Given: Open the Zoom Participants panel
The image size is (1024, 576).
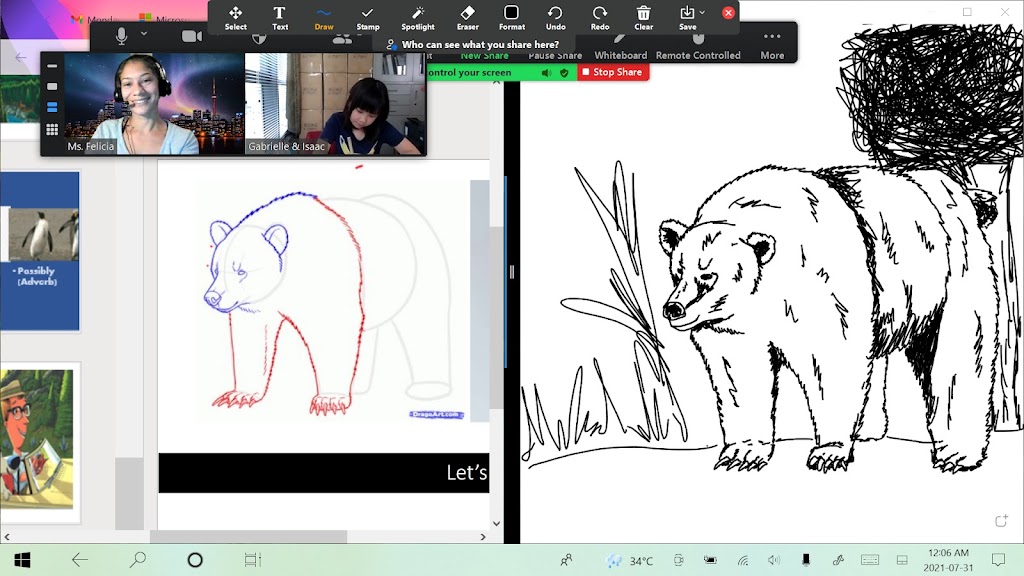Looking at the screenshot, I should (341, 39).
